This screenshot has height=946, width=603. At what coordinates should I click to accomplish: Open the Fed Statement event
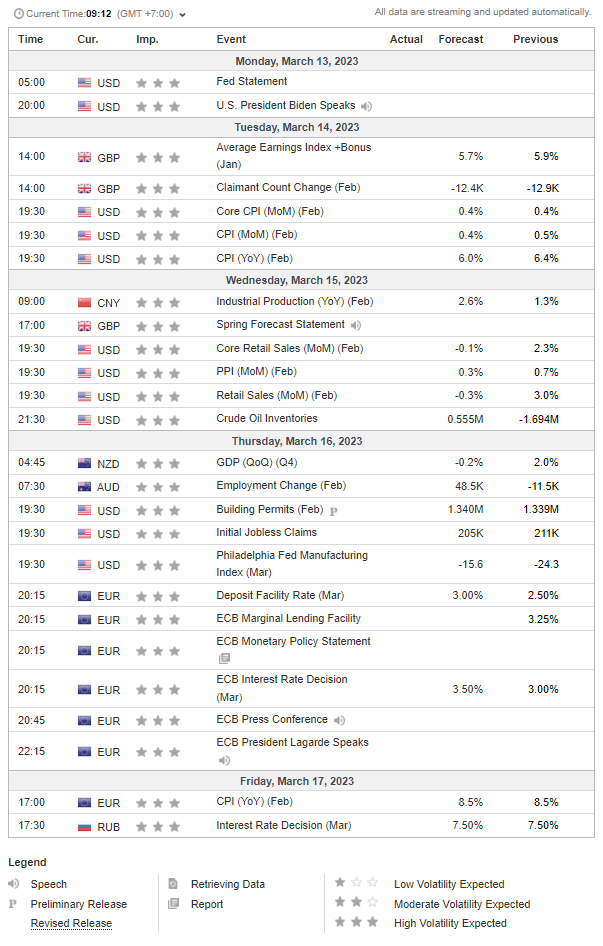pos(252,82)
